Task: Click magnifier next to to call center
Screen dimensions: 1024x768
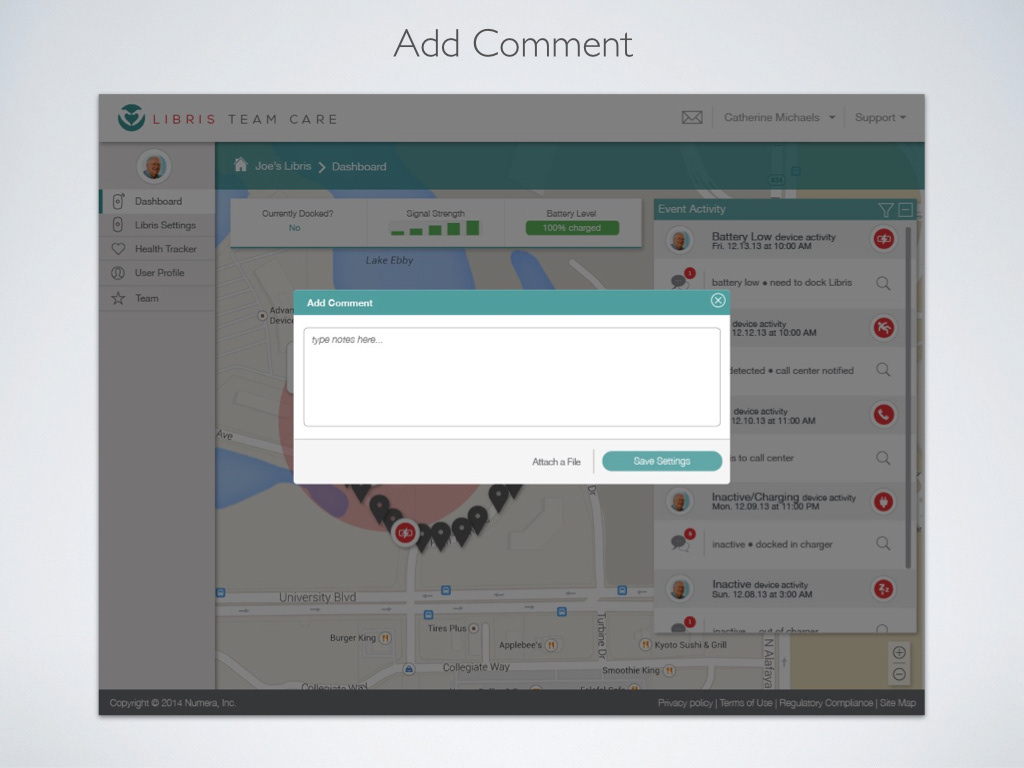Action: pos(883,458)
